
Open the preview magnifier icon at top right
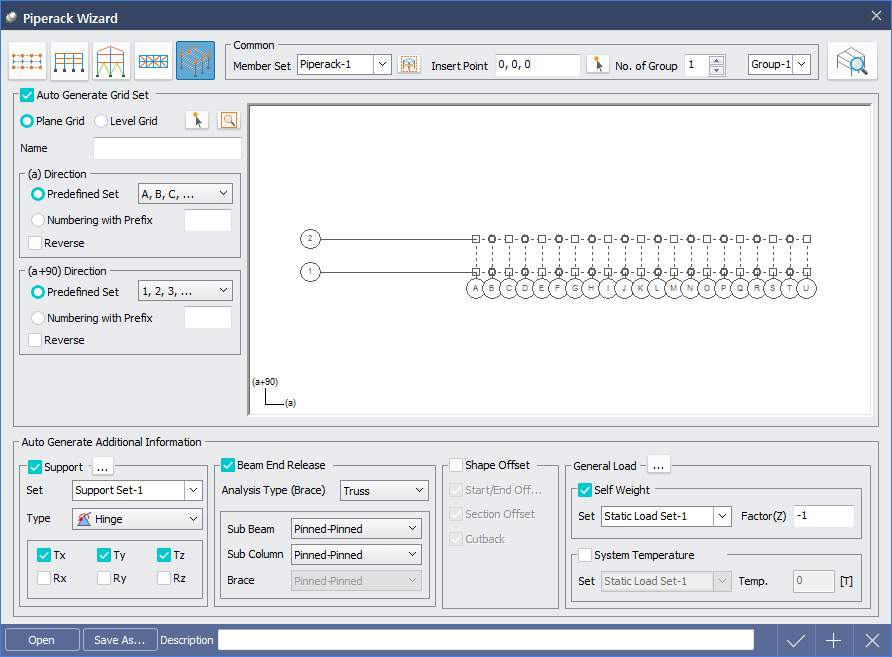(x=851, y=62)
